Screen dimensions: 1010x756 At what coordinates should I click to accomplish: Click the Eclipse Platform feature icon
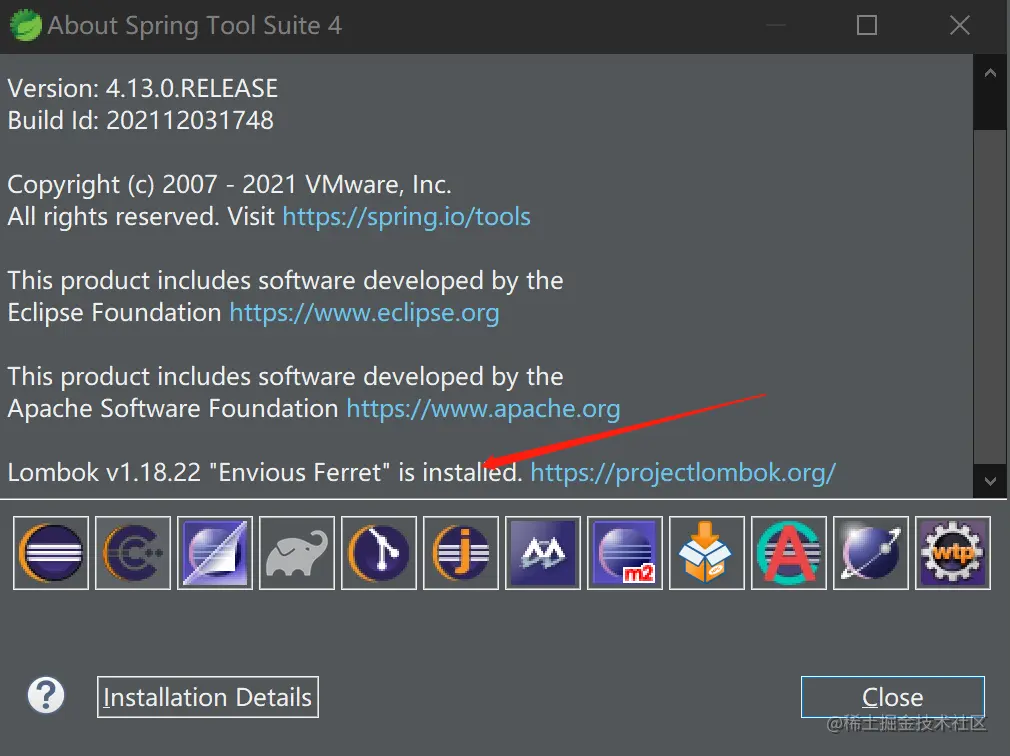pos(51,553)
